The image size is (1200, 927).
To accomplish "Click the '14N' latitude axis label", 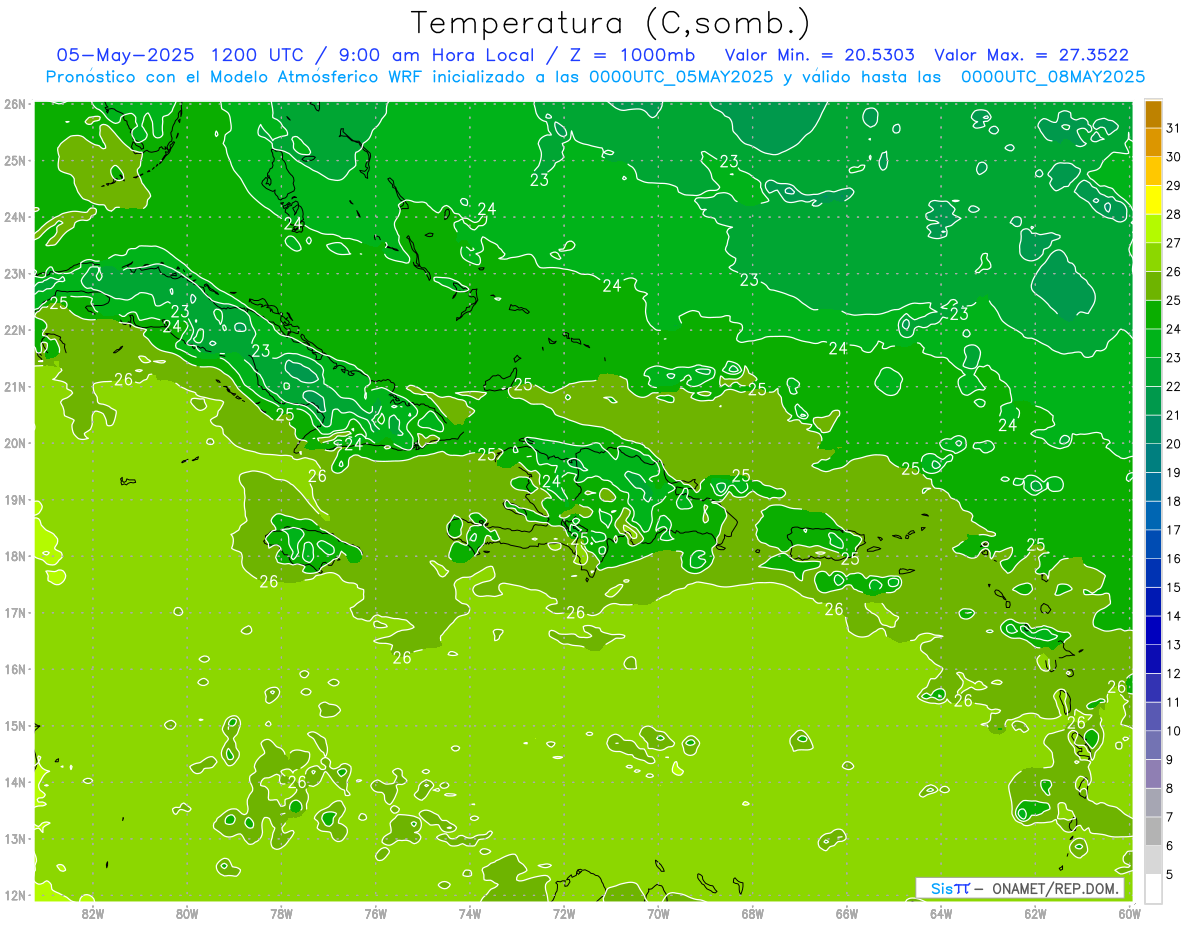I will pyautogui.click(x=14, y=782).
